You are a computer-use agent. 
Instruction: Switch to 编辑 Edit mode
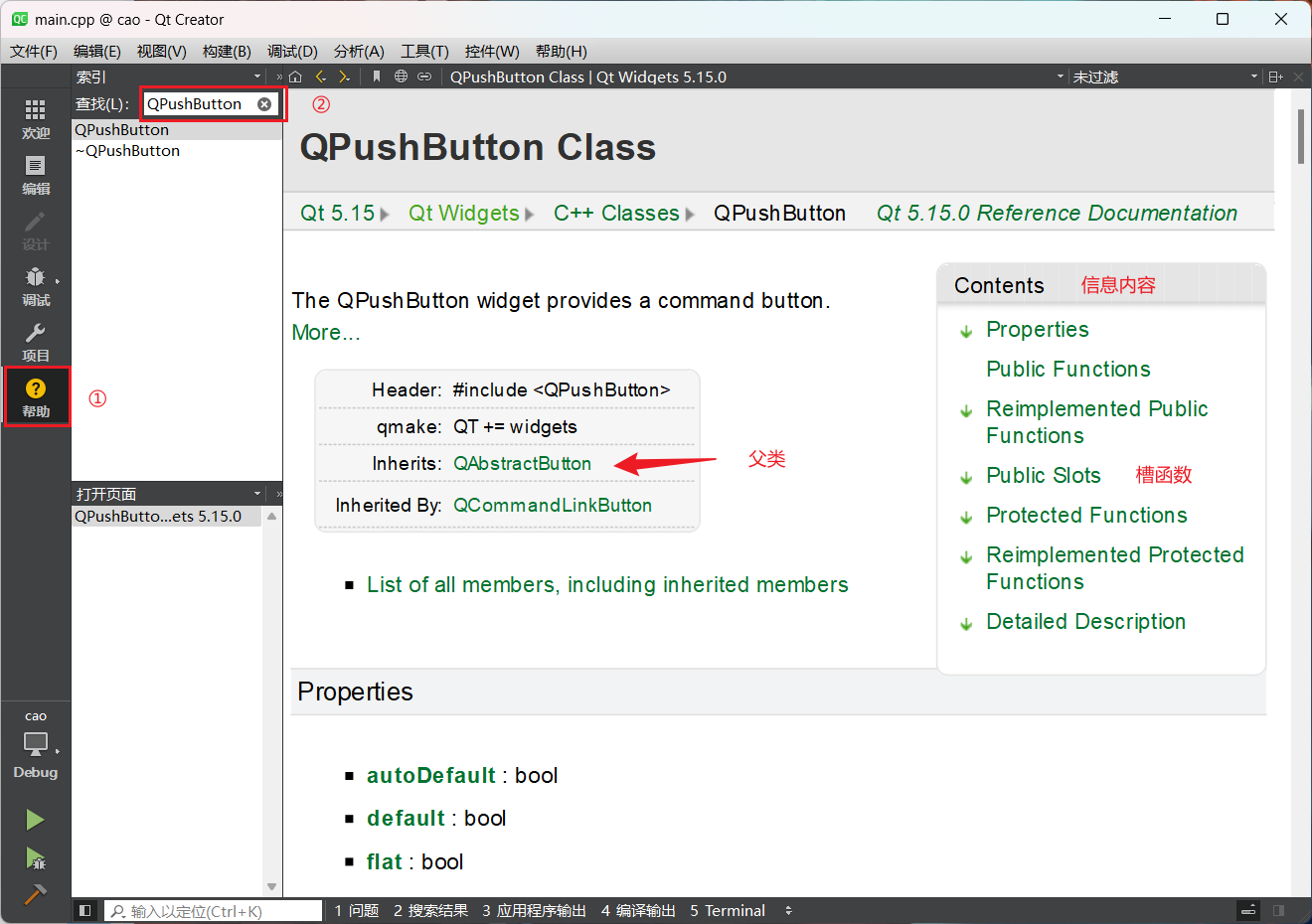(x=36, y=175)
